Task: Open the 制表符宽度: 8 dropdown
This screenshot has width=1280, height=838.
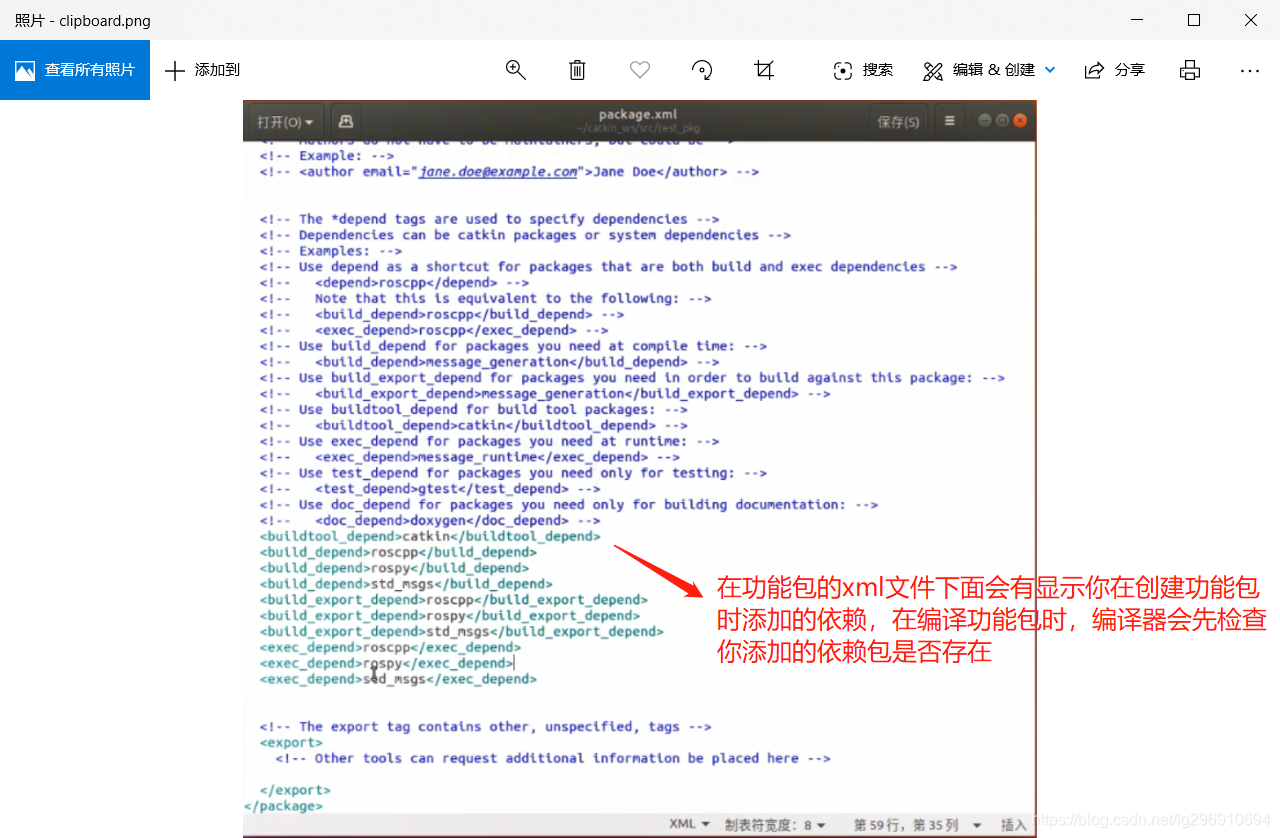Action: [775, 825]
